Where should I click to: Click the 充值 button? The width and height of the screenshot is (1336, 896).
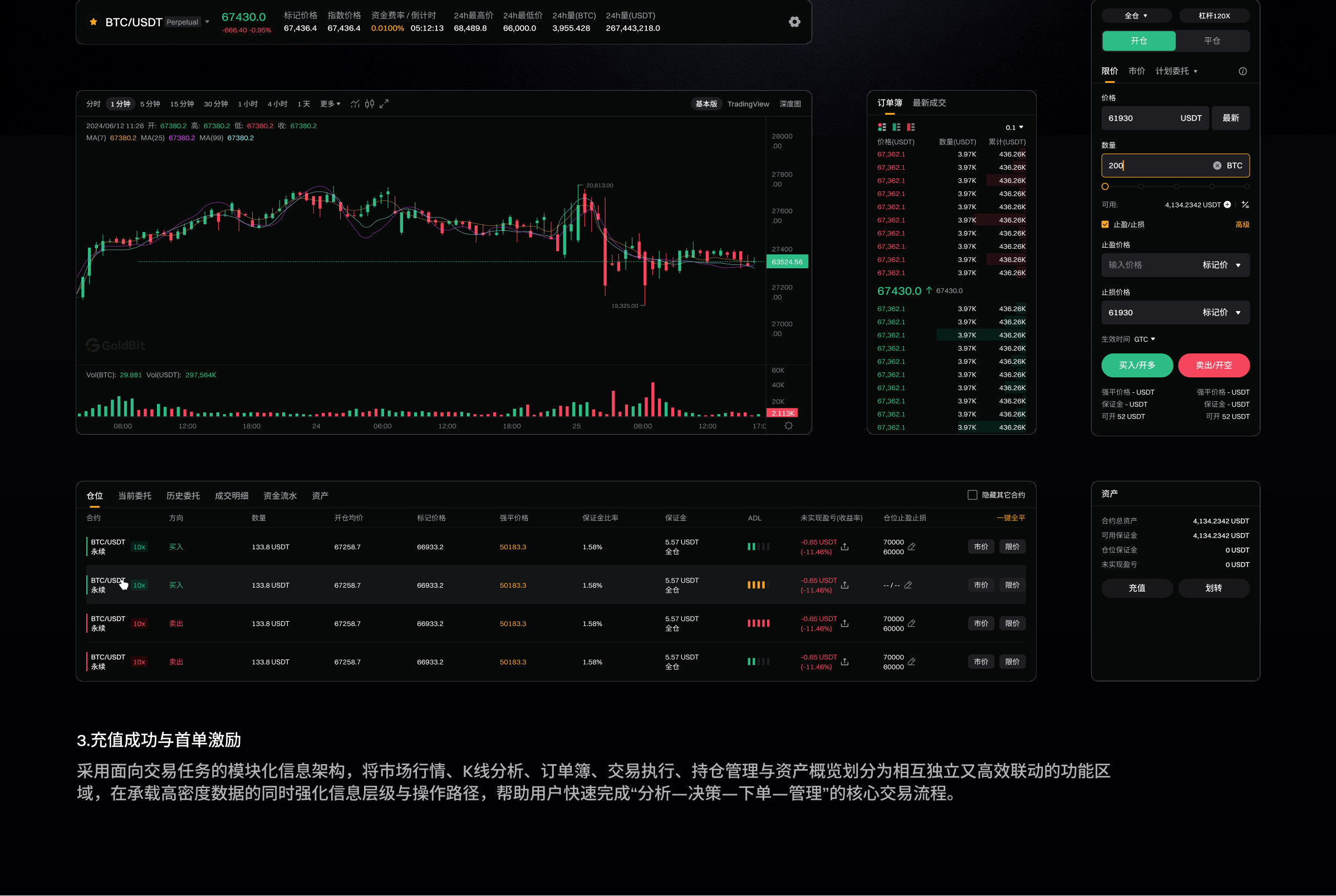tap(1137, 588)
